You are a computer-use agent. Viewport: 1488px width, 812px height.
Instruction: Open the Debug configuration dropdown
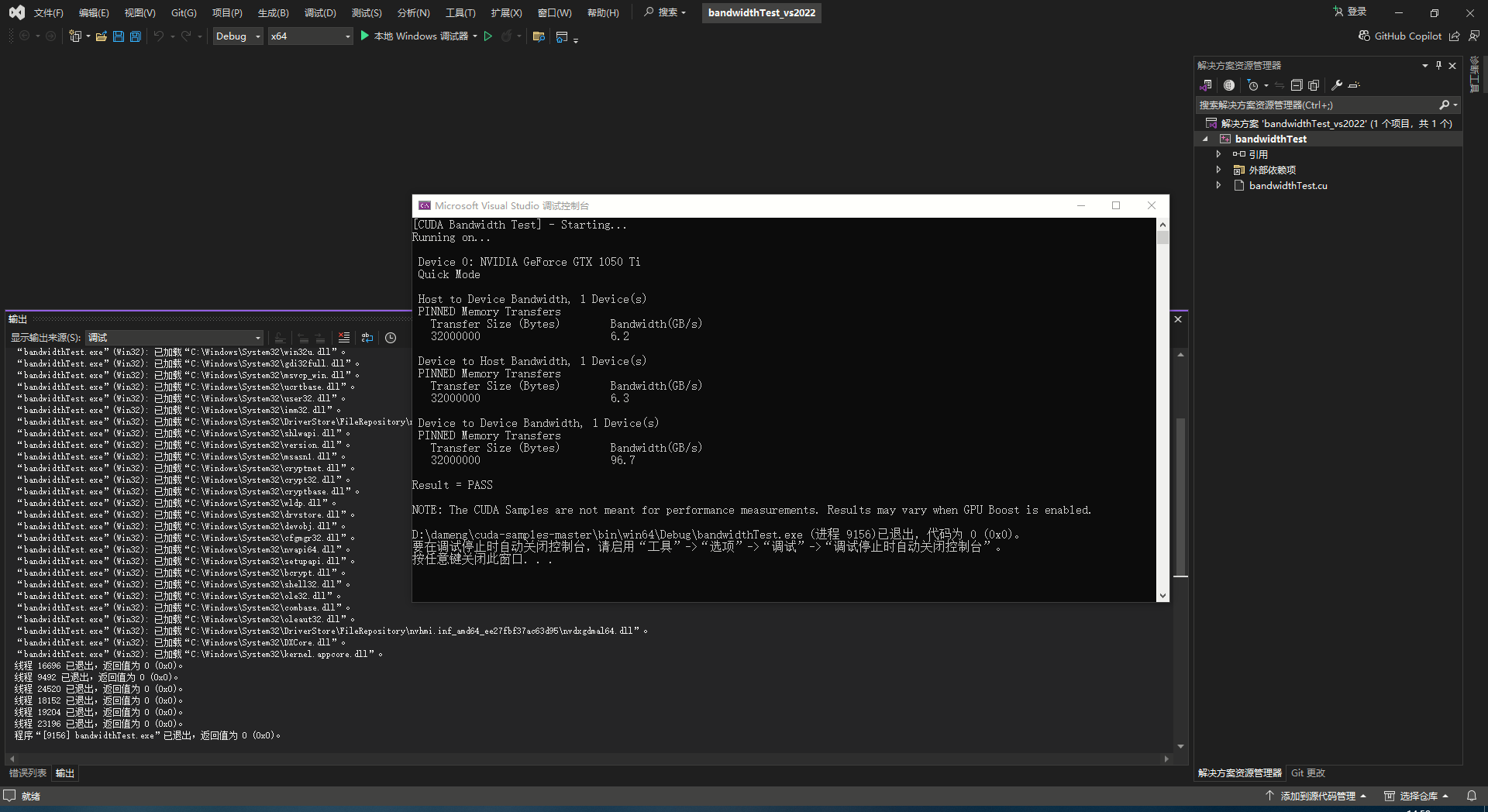pyautogui.click(x=237, y=36)
